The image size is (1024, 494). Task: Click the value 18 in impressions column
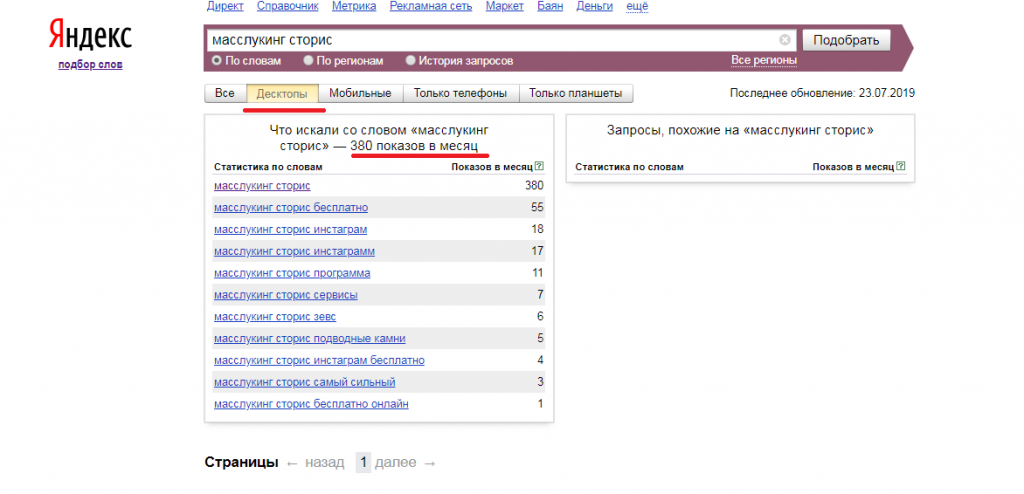537,229
